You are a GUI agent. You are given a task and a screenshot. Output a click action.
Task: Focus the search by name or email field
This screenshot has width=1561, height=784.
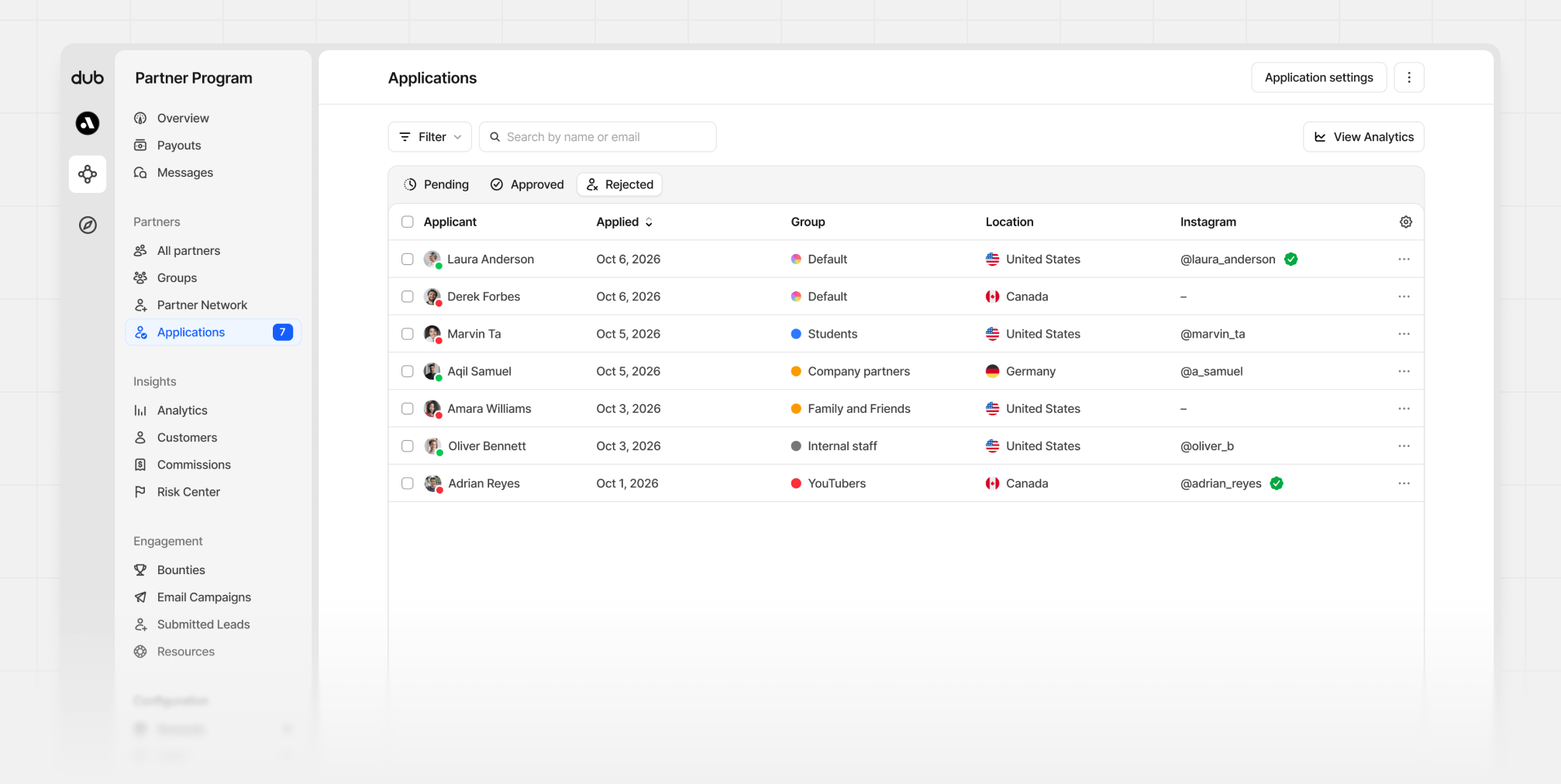point(598,137)
